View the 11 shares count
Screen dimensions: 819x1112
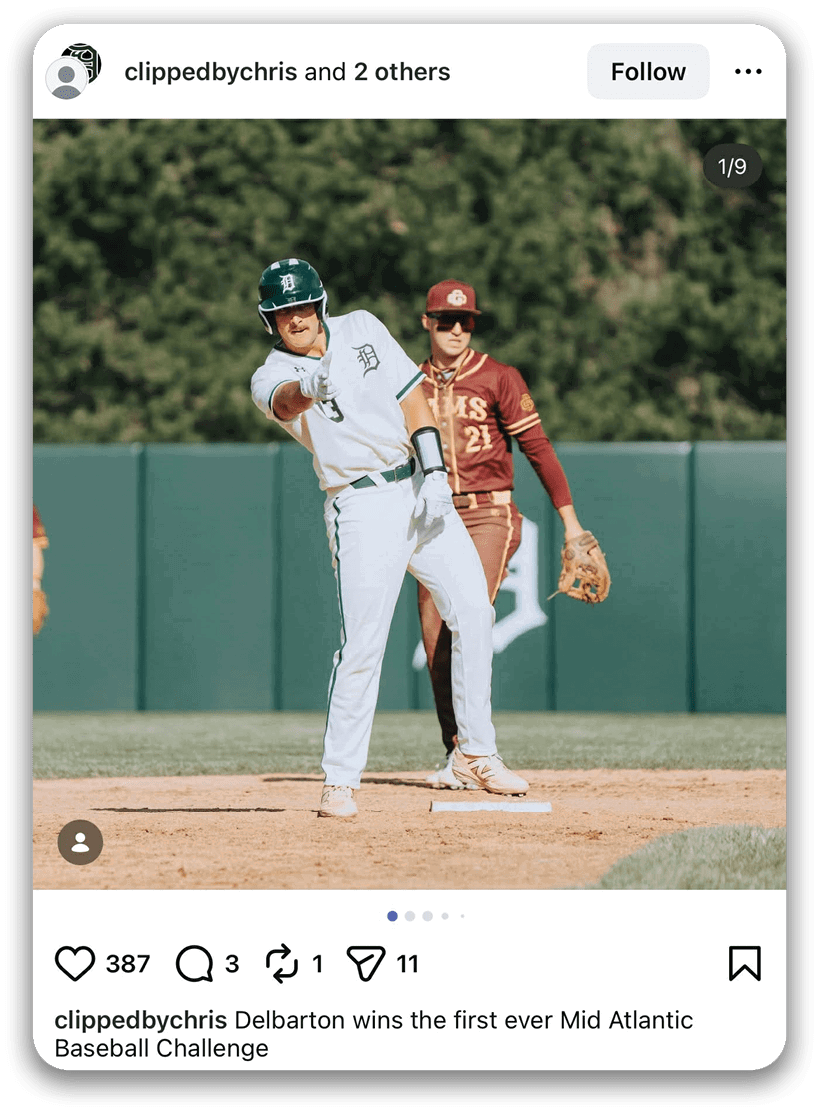(407, 964)
